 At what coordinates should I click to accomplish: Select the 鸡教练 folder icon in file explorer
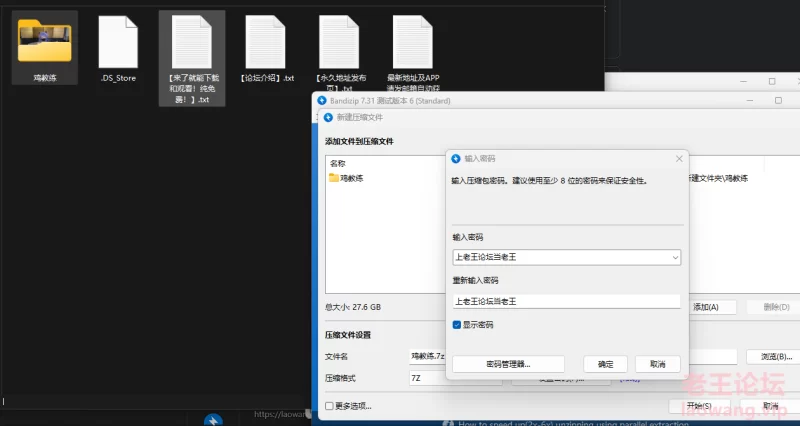click(x=44, y=41)
